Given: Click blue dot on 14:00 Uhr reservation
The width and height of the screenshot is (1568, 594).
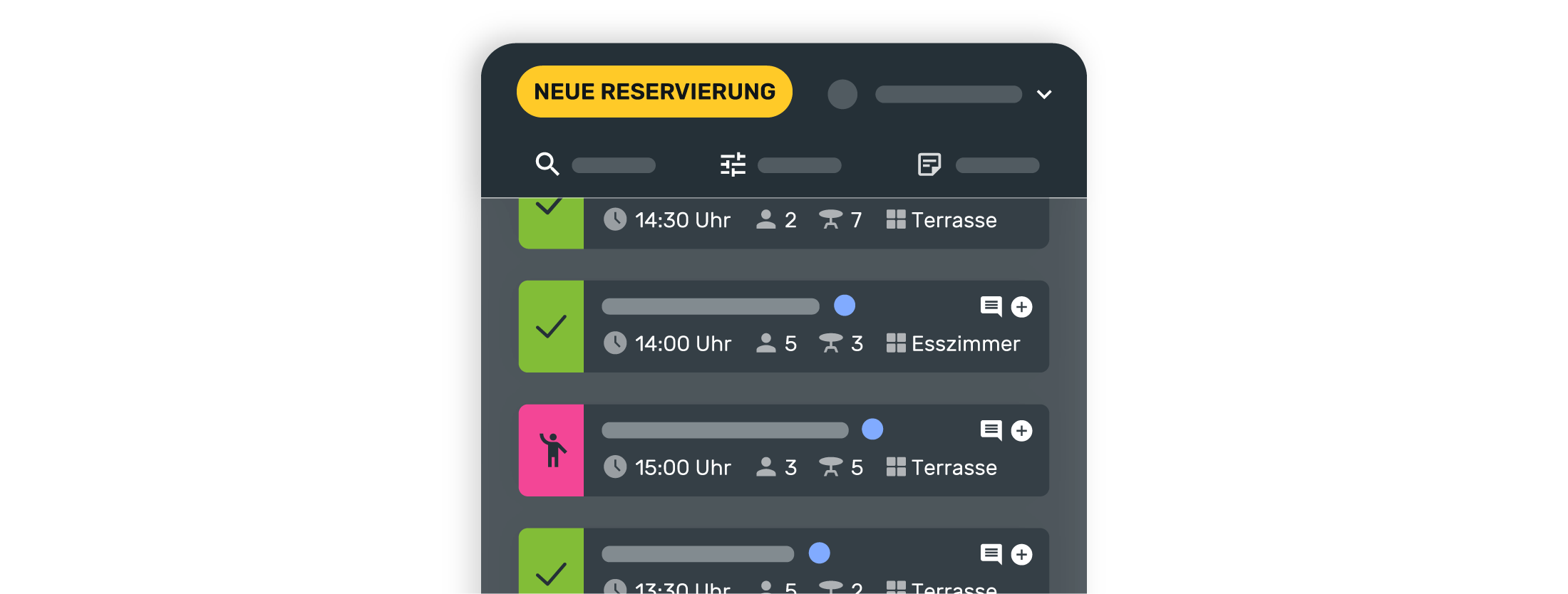Looking at the screenshot, I should pos(845,306).
